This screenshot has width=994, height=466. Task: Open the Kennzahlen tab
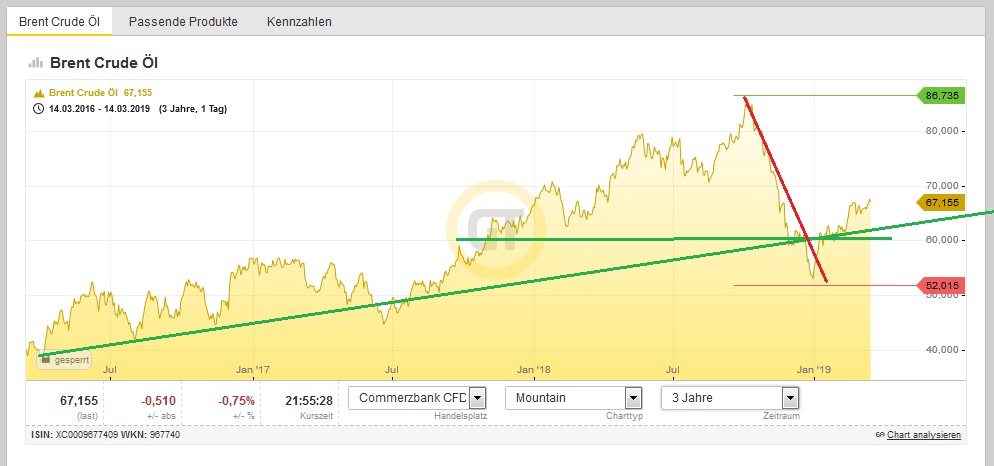(299, 22)
